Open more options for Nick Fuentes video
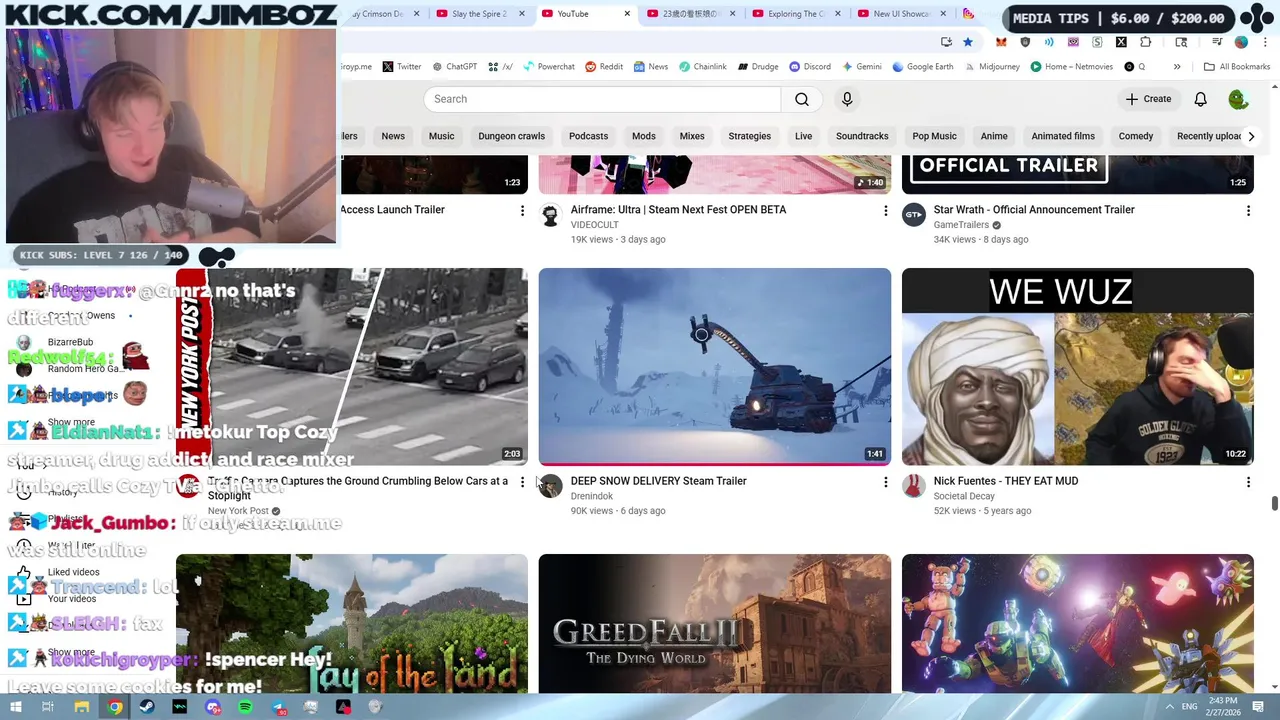The width and height of the screenshot is (1280, 720). tap(1248, 482)
